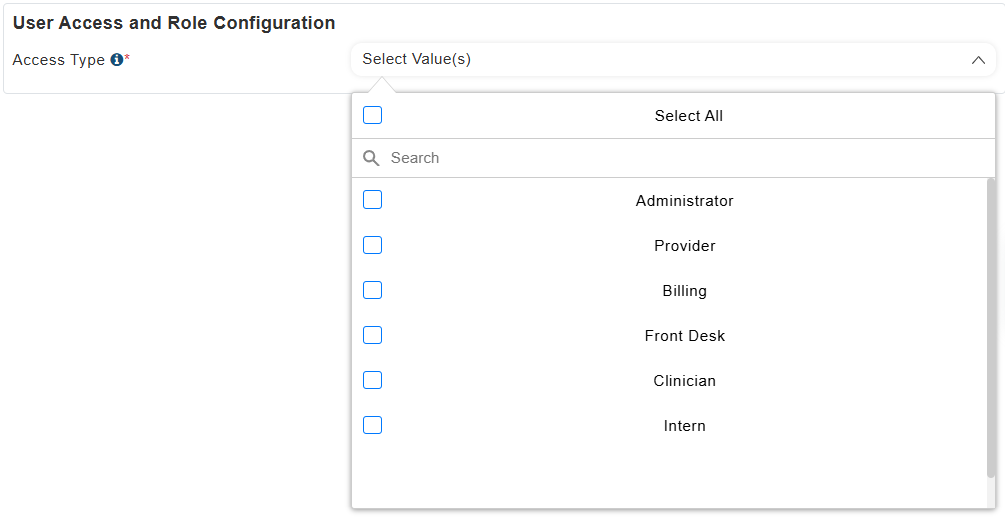Image resolution: width=1005 pixels, height=522 pixels.
Task: Pick the Provider option label
Action: pyautogui.click(x=685, y=246)
